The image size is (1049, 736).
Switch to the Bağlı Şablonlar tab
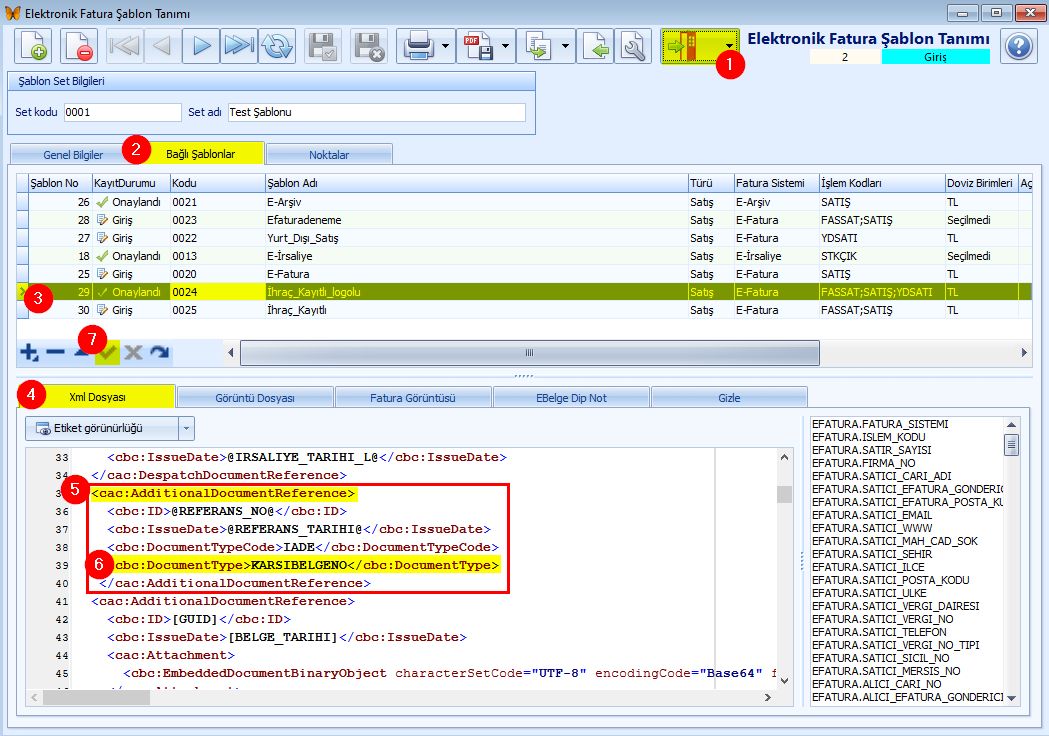[x=200, y=154]
